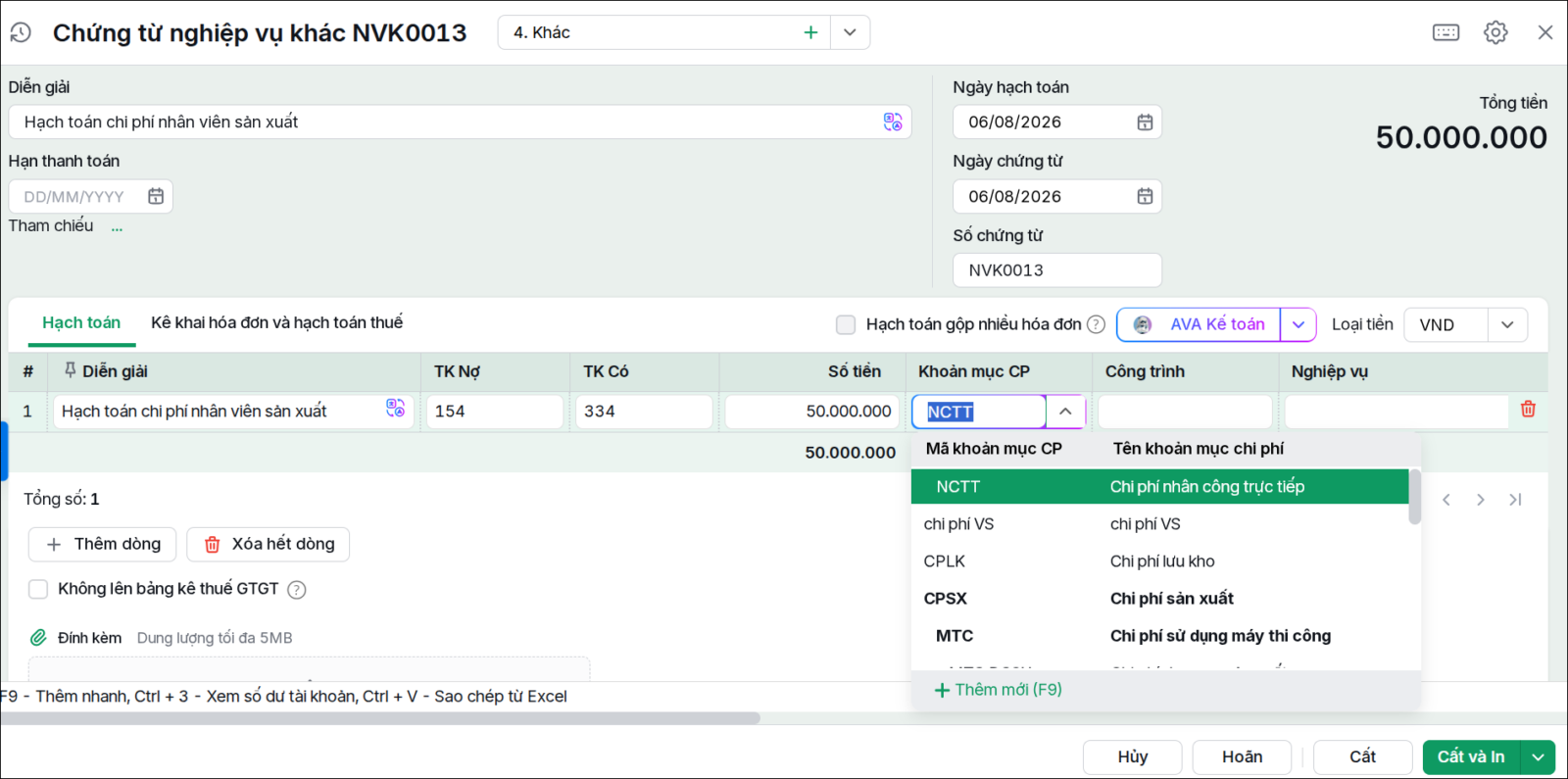This screenshot has width=1568, height=779.
Task: Click the Nghiệp vụ cell in row 1
Action: (x=1396, y=412)
